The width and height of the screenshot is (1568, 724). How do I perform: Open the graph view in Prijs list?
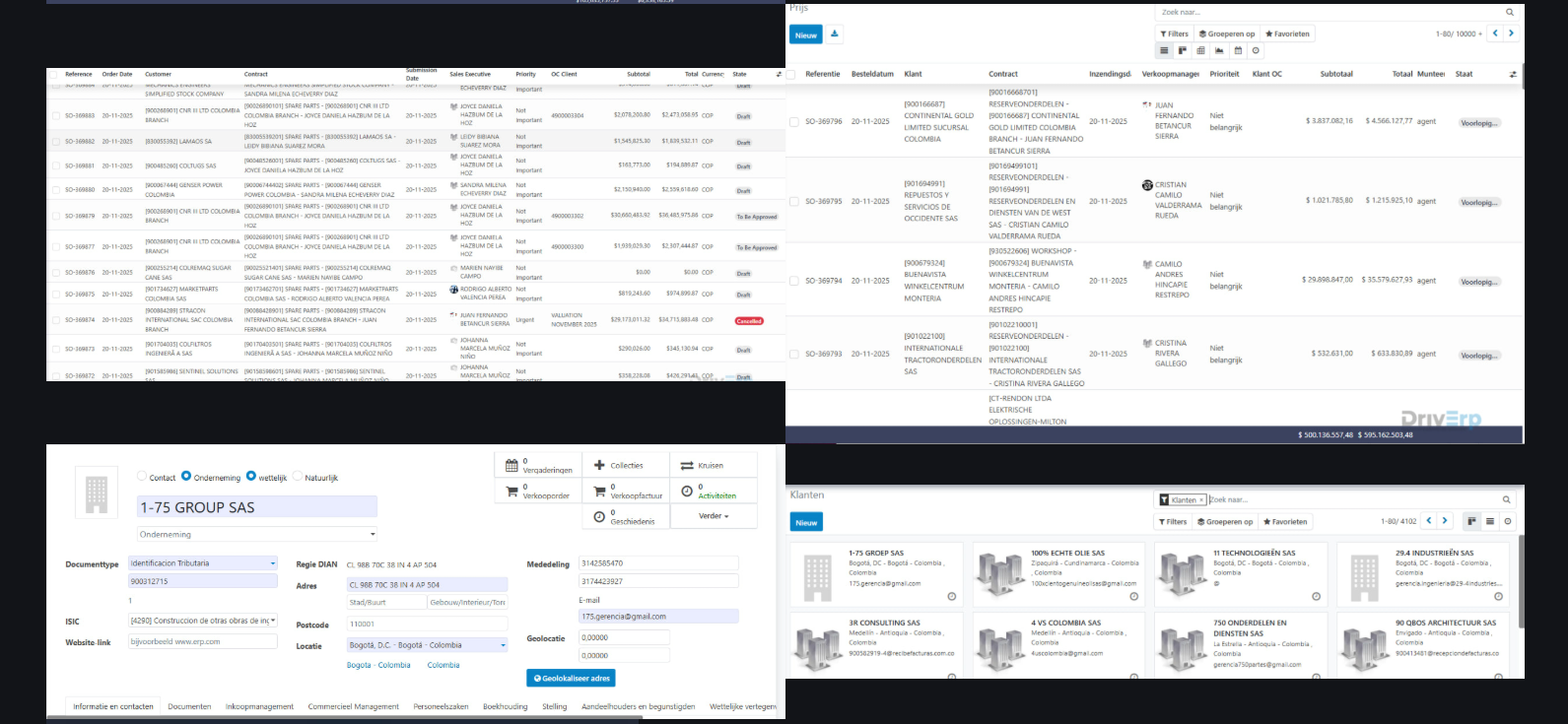pos(1219,50)
